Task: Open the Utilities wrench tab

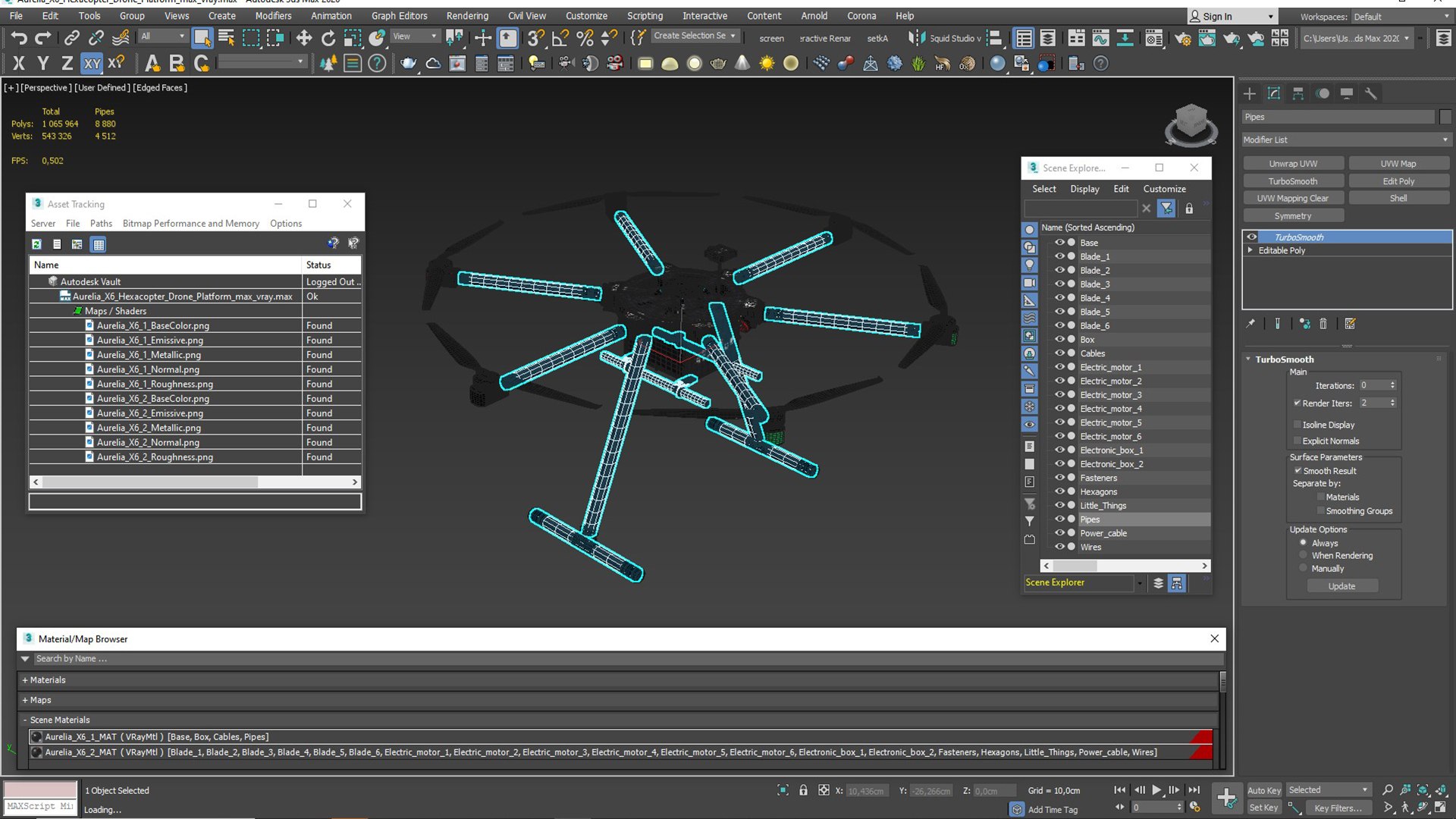Action: tap(1370, 93)
